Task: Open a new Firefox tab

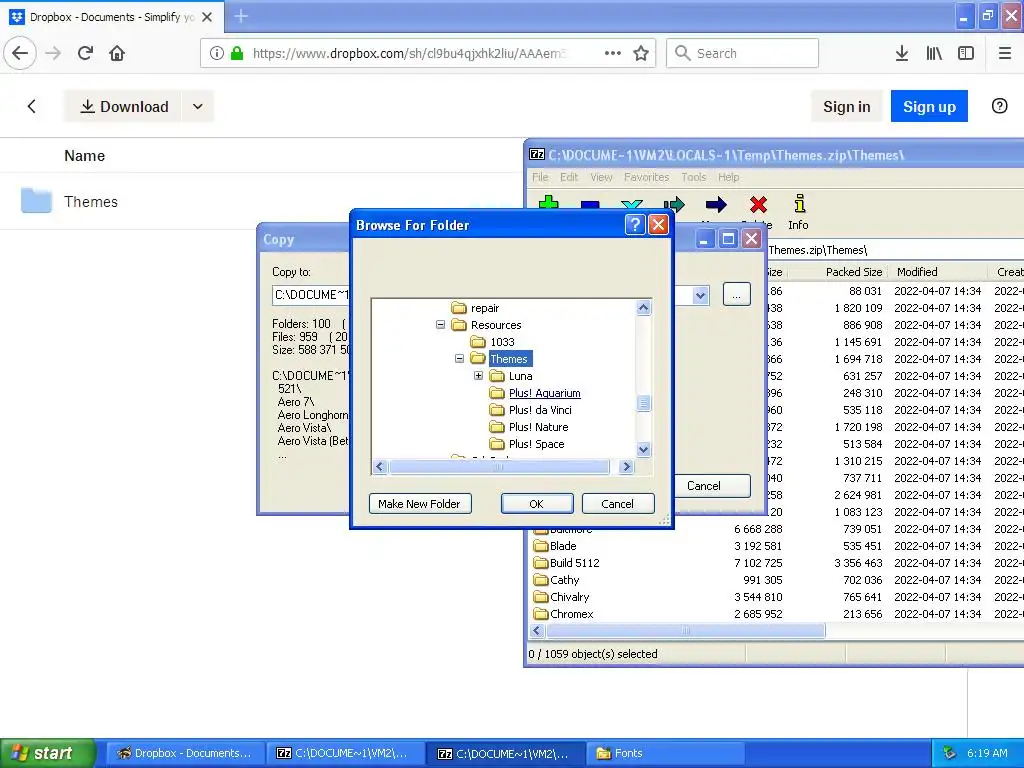Action: click(x=241, y=16)
